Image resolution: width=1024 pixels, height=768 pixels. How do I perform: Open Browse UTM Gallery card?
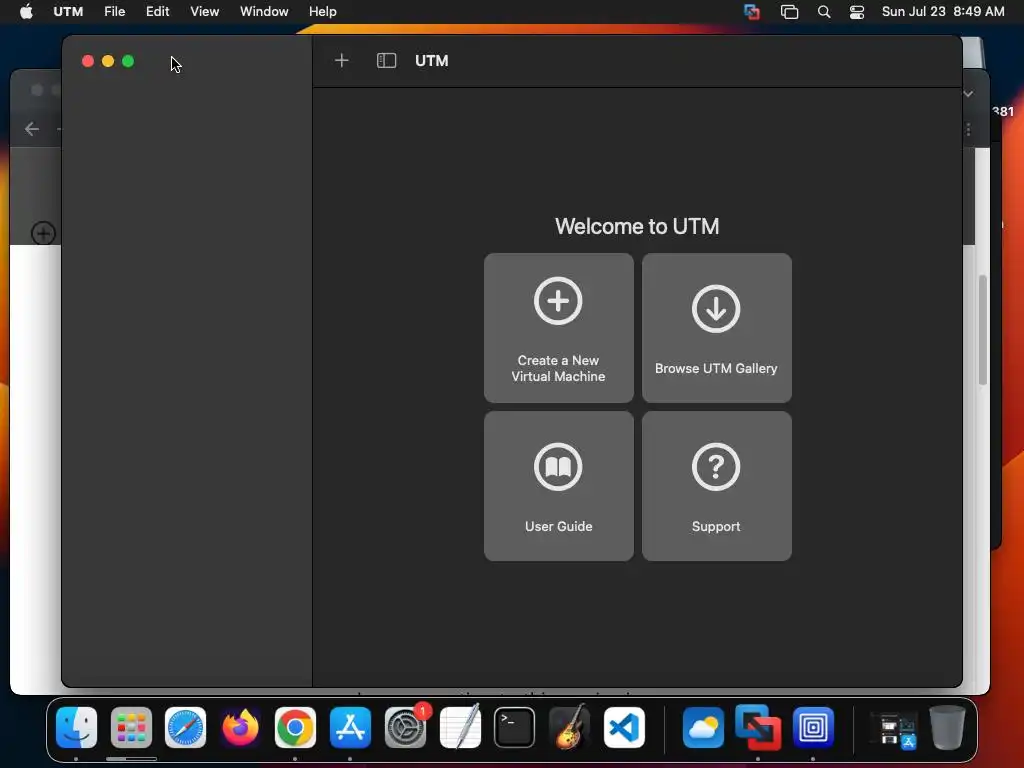click(716, 328)
